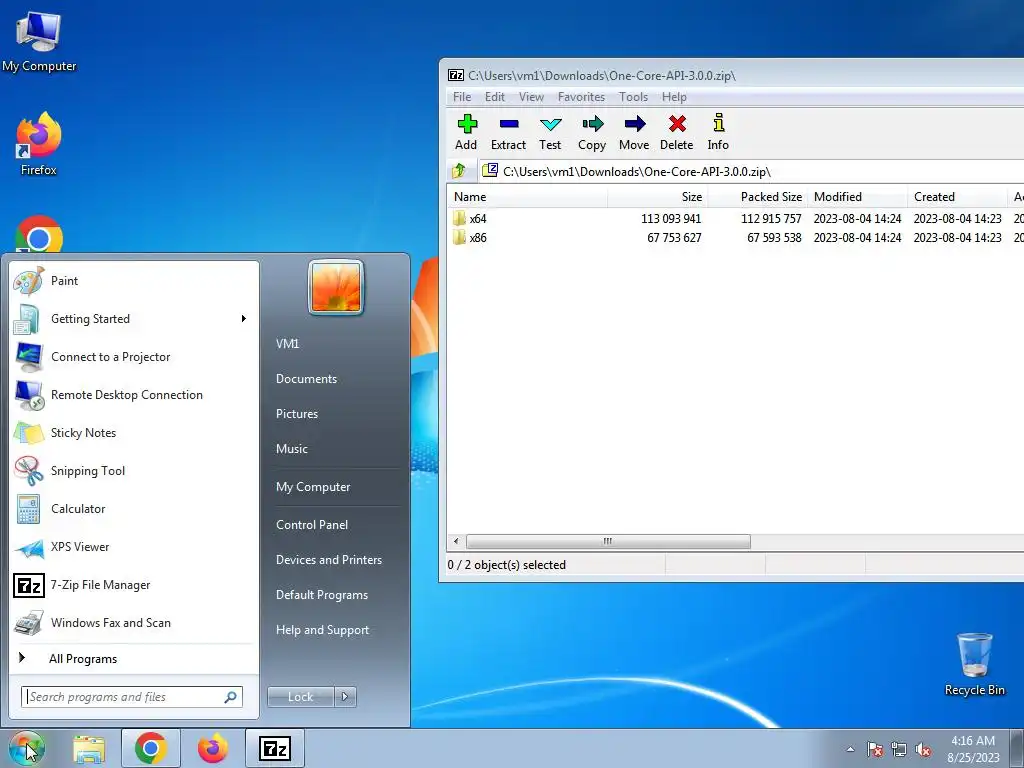
Task: Click the horizontal scrollbar thumb in 7-Zip
Action: click(608, 541)
